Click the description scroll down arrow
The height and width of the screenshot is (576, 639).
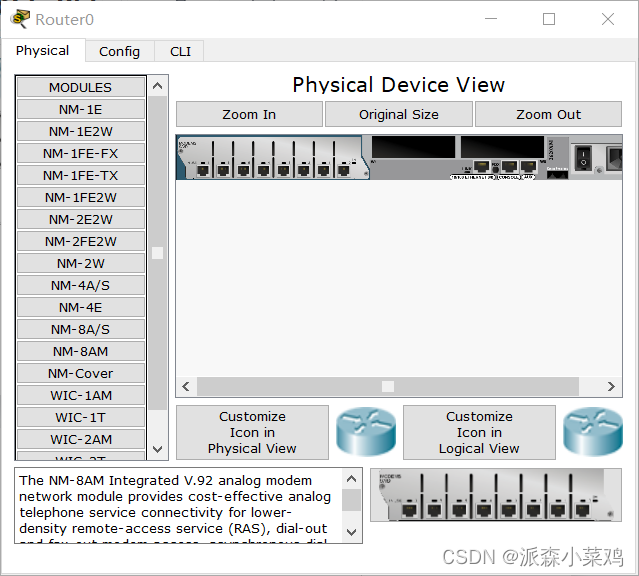click(x=352, y=532)
